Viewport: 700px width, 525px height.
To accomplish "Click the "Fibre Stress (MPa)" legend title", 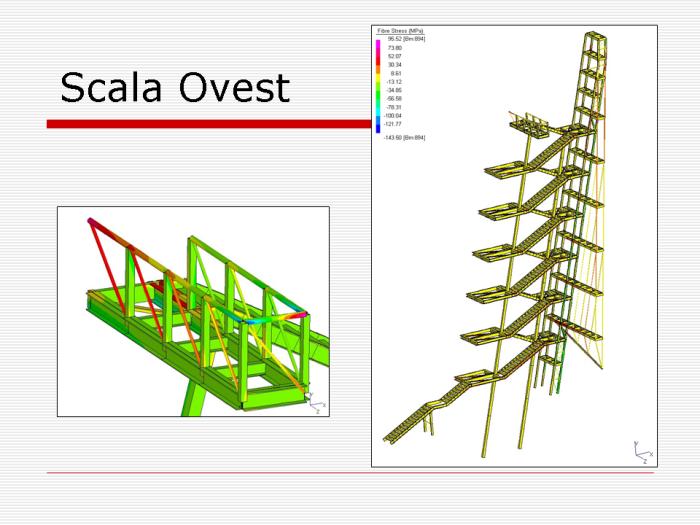I will point(399,31).
